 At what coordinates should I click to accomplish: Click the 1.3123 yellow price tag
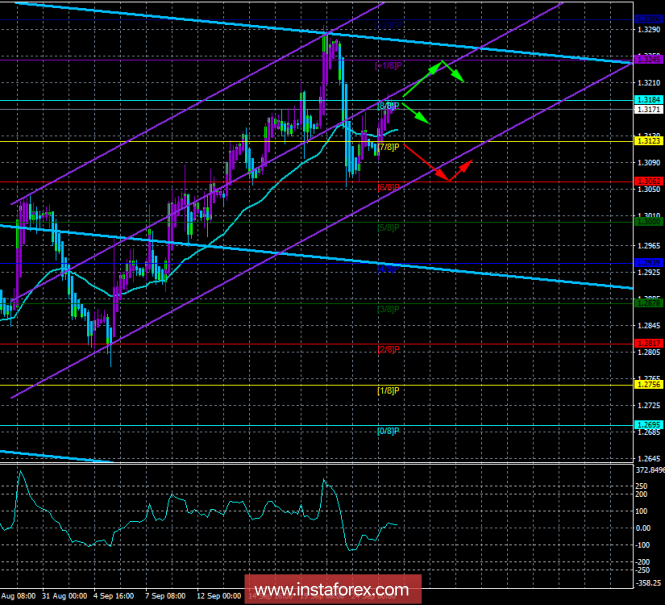(647, 141)
